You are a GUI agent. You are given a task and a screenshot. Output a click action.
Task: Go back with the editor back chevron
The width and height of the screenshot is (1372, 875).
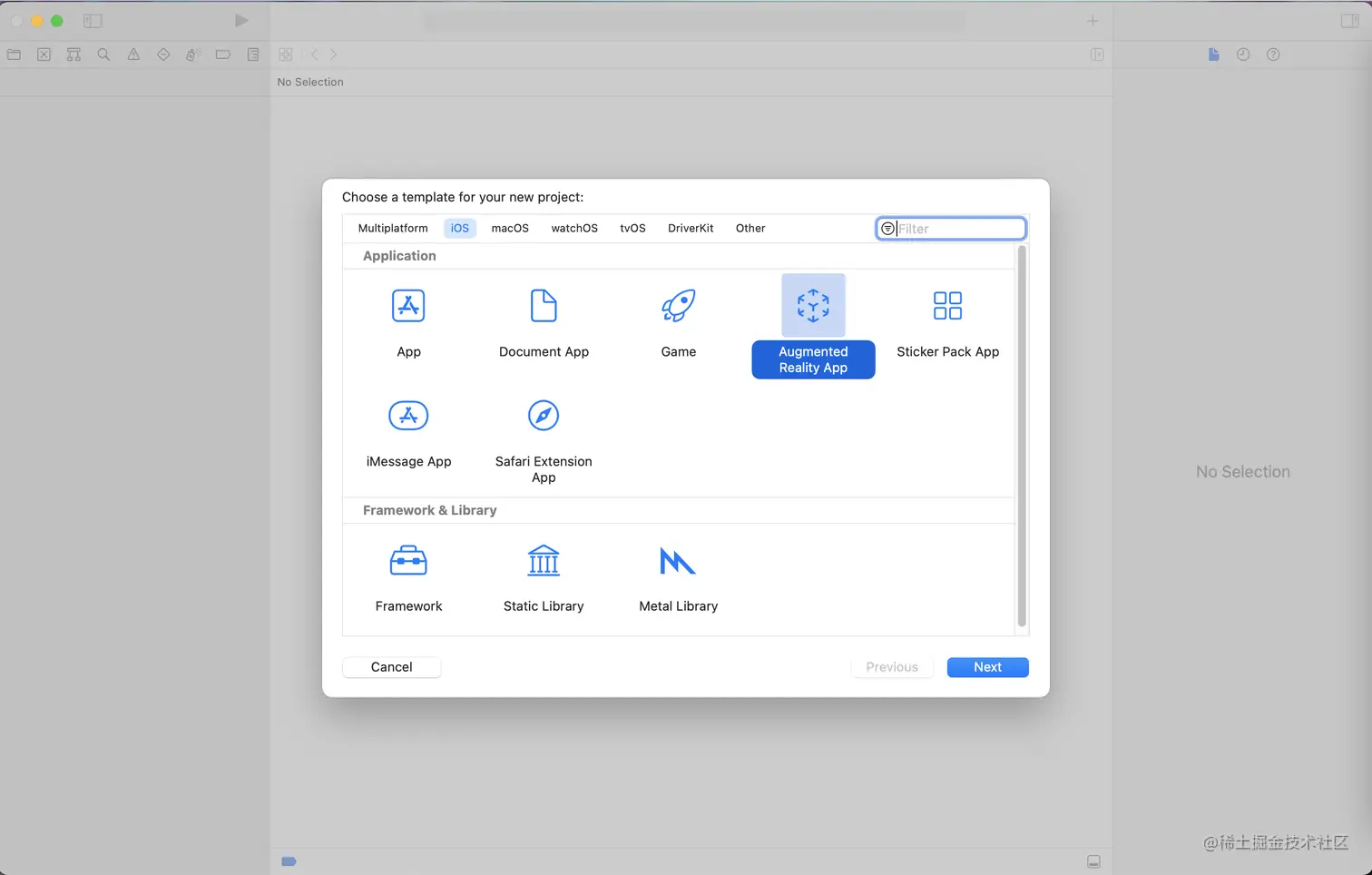coord(314,54)
